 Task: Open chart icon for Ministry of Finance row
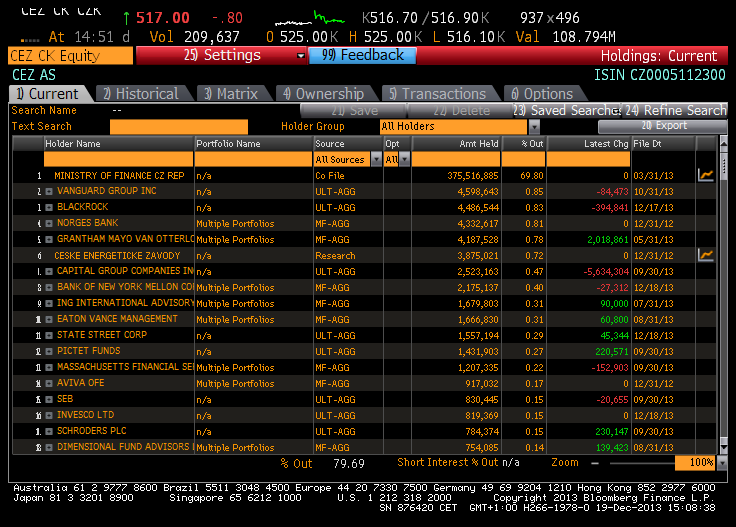(705, 175)
